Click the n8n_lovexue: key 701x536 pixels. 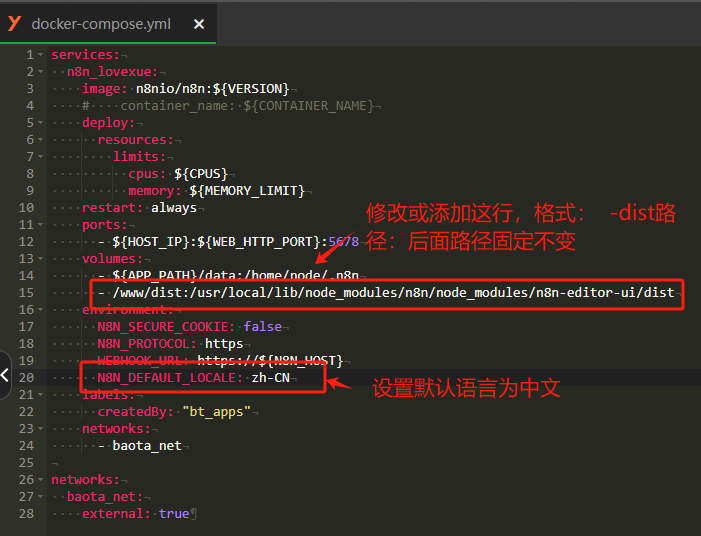click(x=112, y=72)
